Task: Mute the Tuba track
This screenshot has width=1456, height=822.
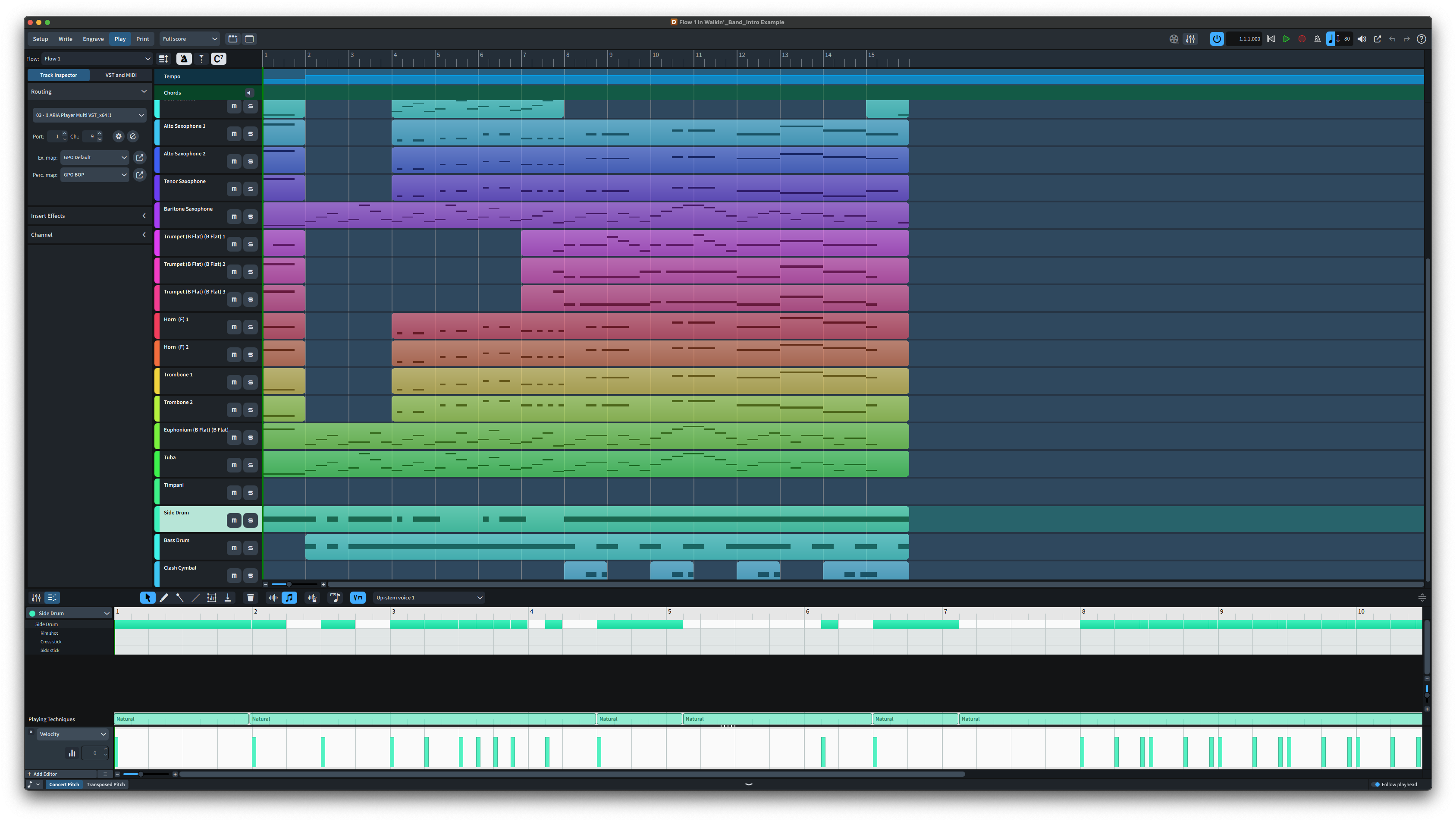Action: pyautogui.click(x=234, y=465)
